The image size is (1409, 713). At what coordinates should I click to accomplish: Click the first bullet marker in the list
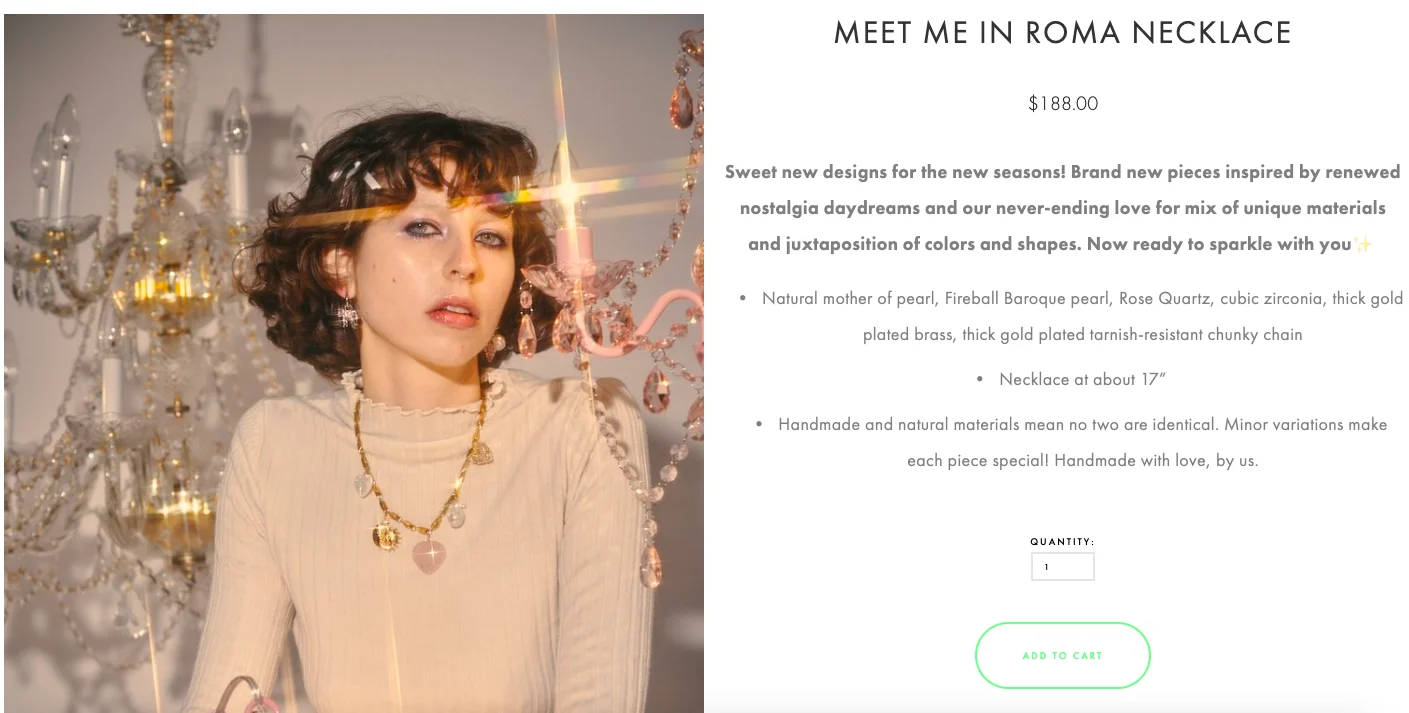pos(742,297)
